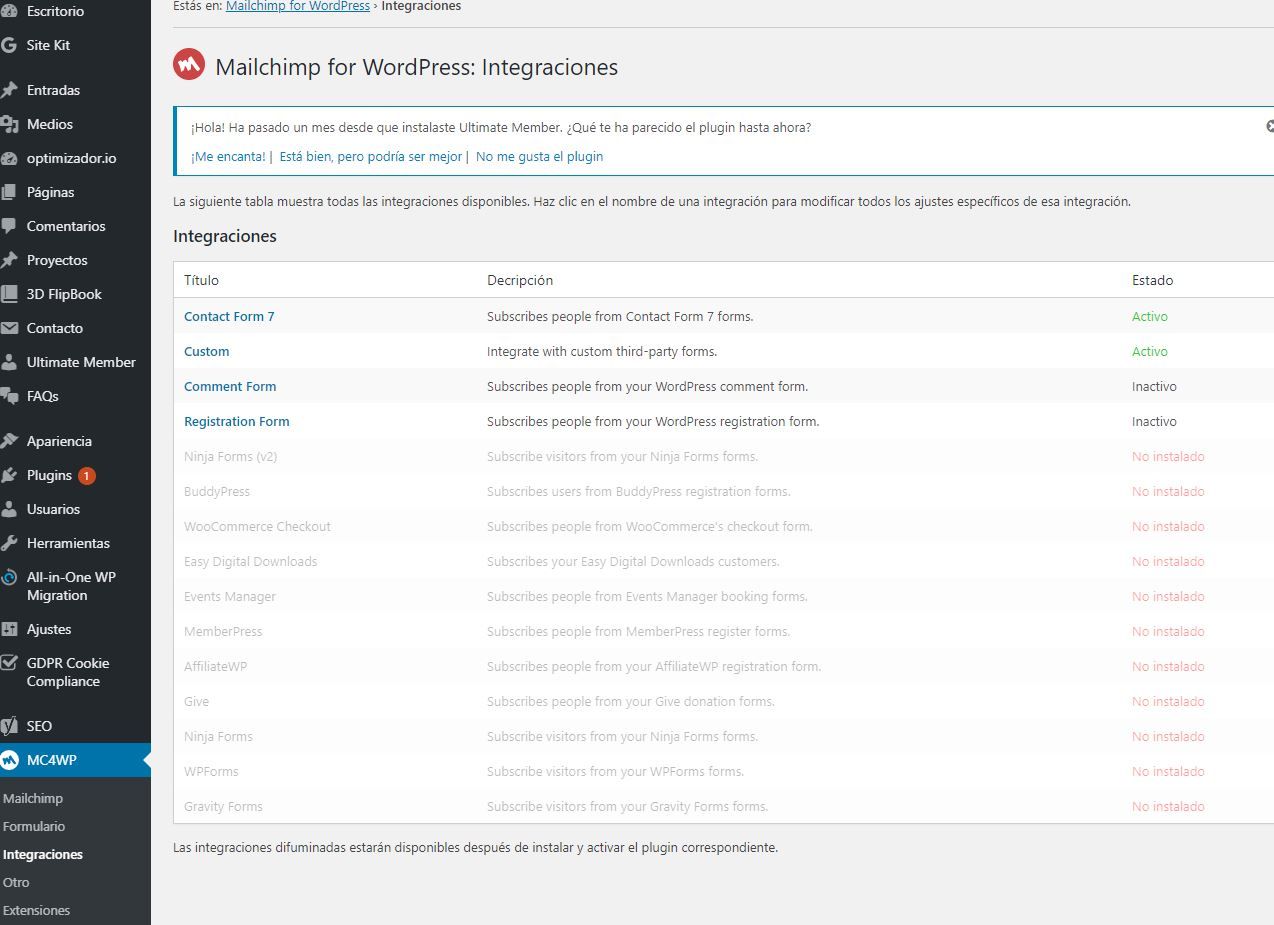Click the optimizador.io gauge icon

pyautogui.click(x=9, y=158)
